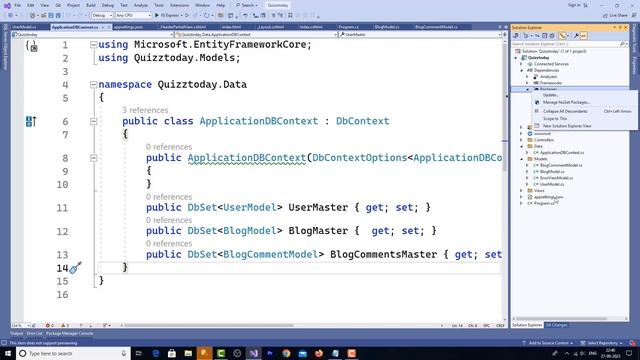Select BlogCommentModel.cs in Solution Explorer
Screen dimensions: 640x360
(x=561, y=165)
